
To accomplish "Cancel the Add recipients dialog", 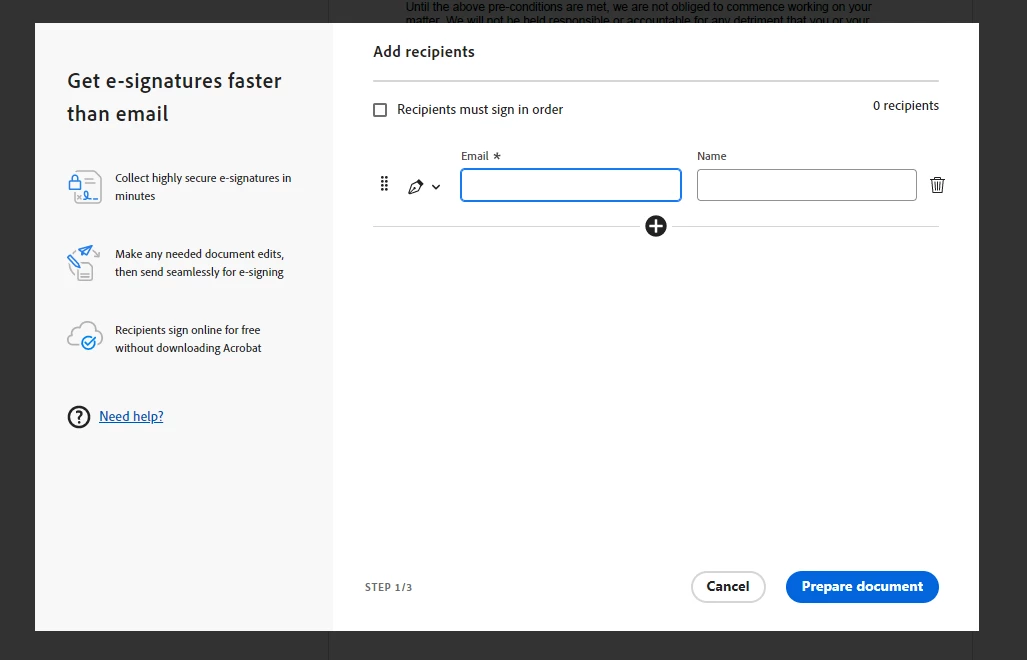I will pos(728,587).
